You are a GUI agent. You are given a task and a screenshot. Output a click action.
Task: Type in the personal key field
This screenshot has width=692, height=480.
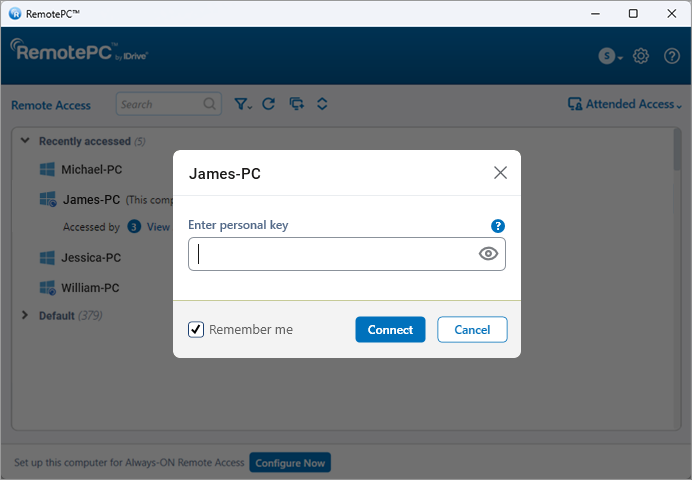pos(335,254)
